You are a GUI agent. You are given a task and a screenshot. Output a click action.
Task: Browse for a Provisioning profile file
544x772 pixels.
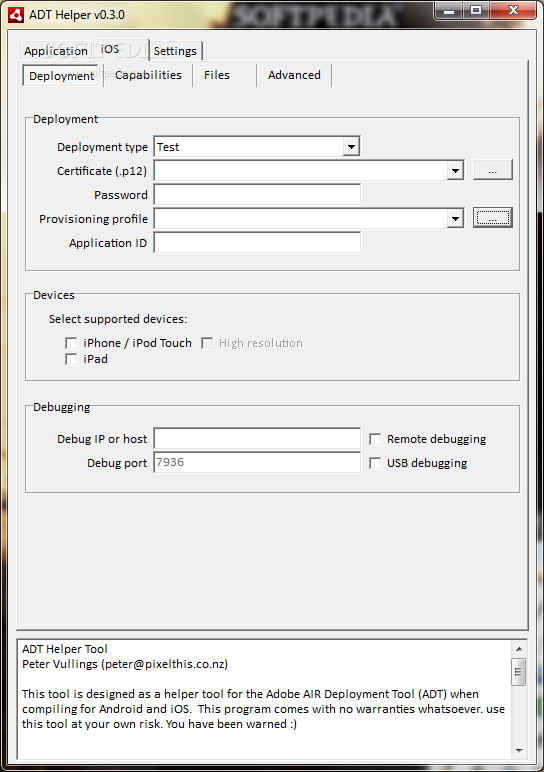click(x=492, y=218)
